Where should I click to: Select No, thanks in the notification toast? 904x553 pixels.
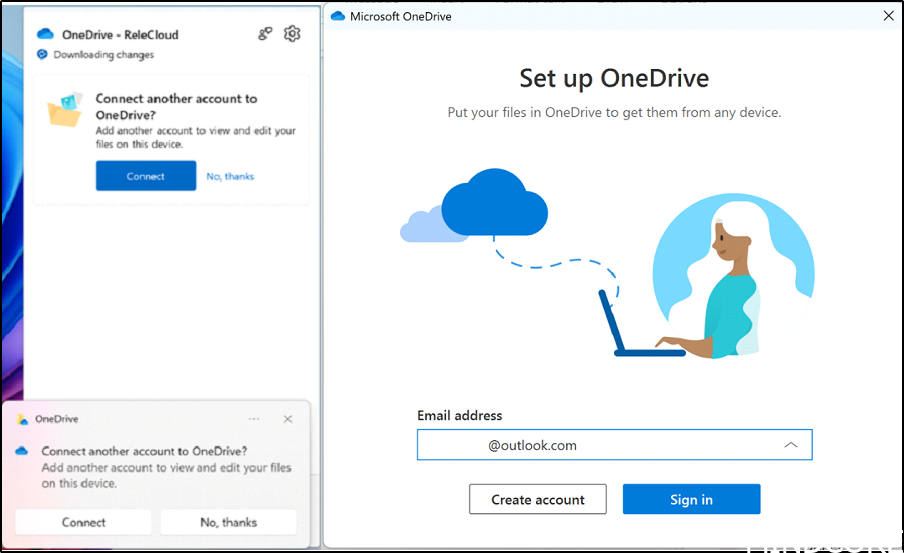(x=228, y=522)
